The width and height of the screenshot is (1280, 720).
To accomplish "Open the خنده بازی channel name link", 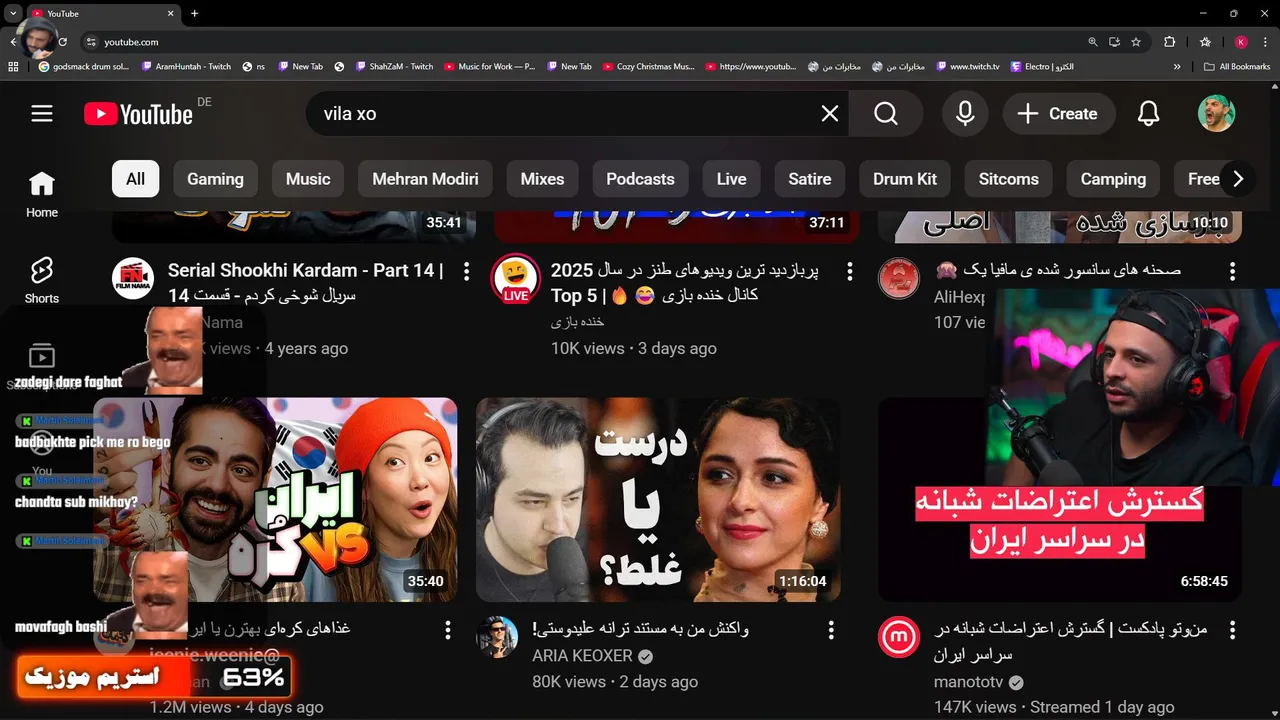I will coord(578,322).
